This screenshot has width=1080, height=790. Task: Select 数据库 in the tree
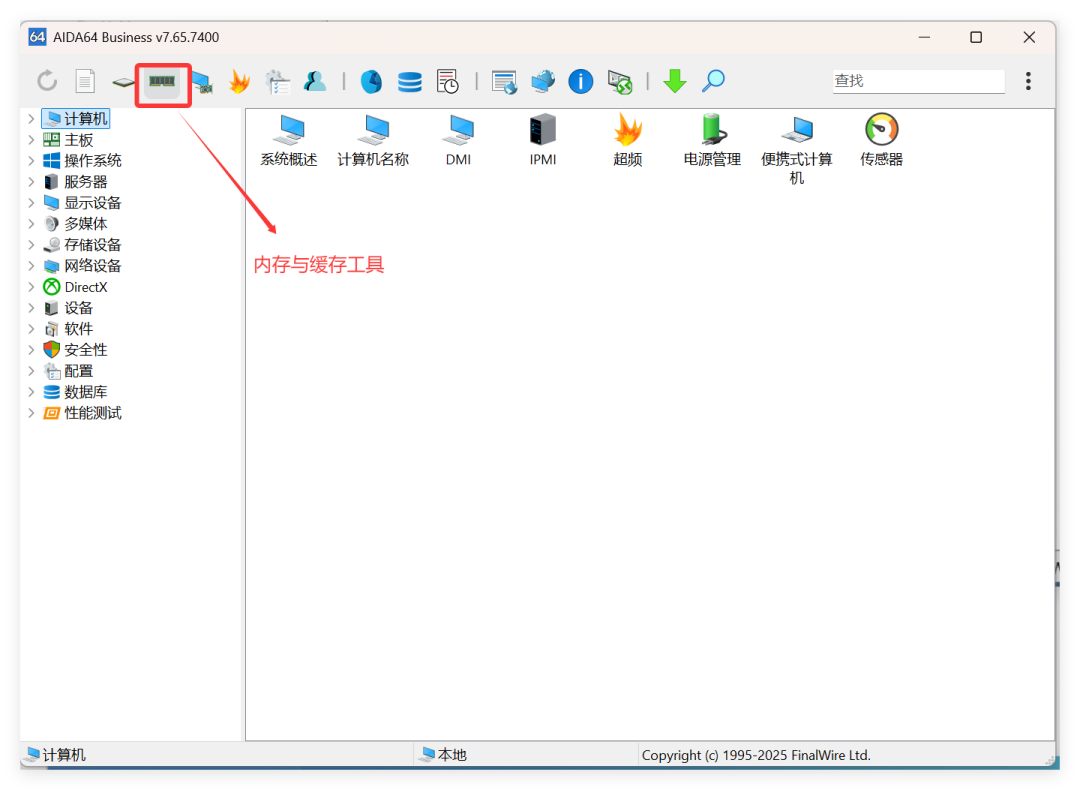76,392
